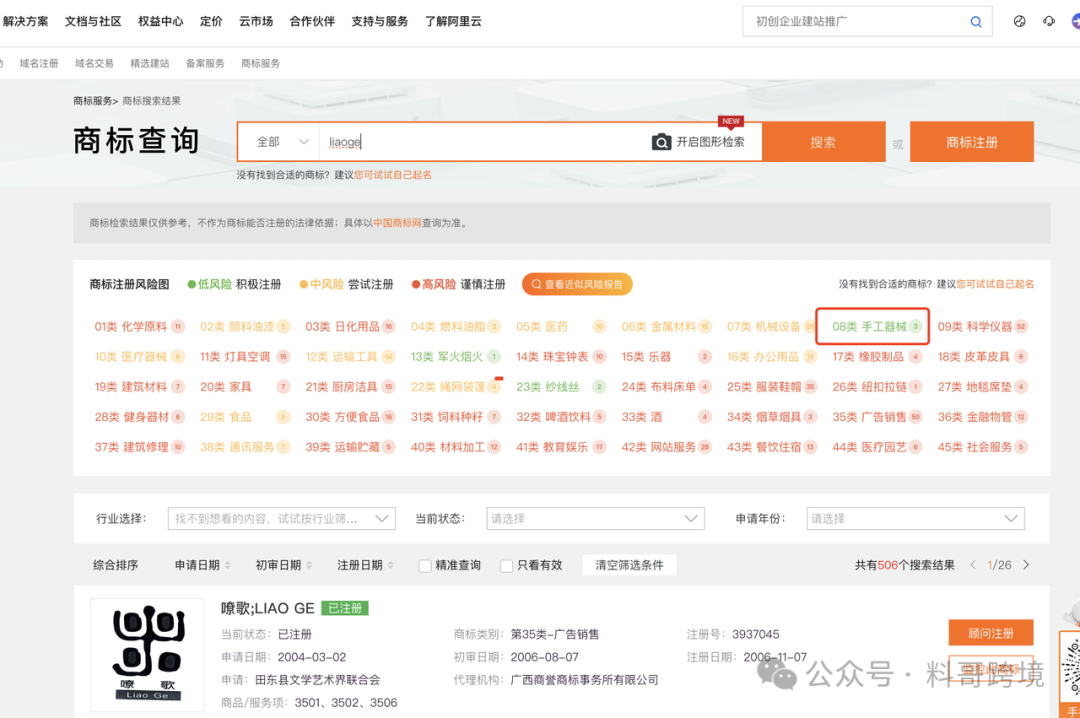This screenshot has width=1080, height=718.
Task: Click 商标服务 breadcrumb link
Action: tap(92, 101)
